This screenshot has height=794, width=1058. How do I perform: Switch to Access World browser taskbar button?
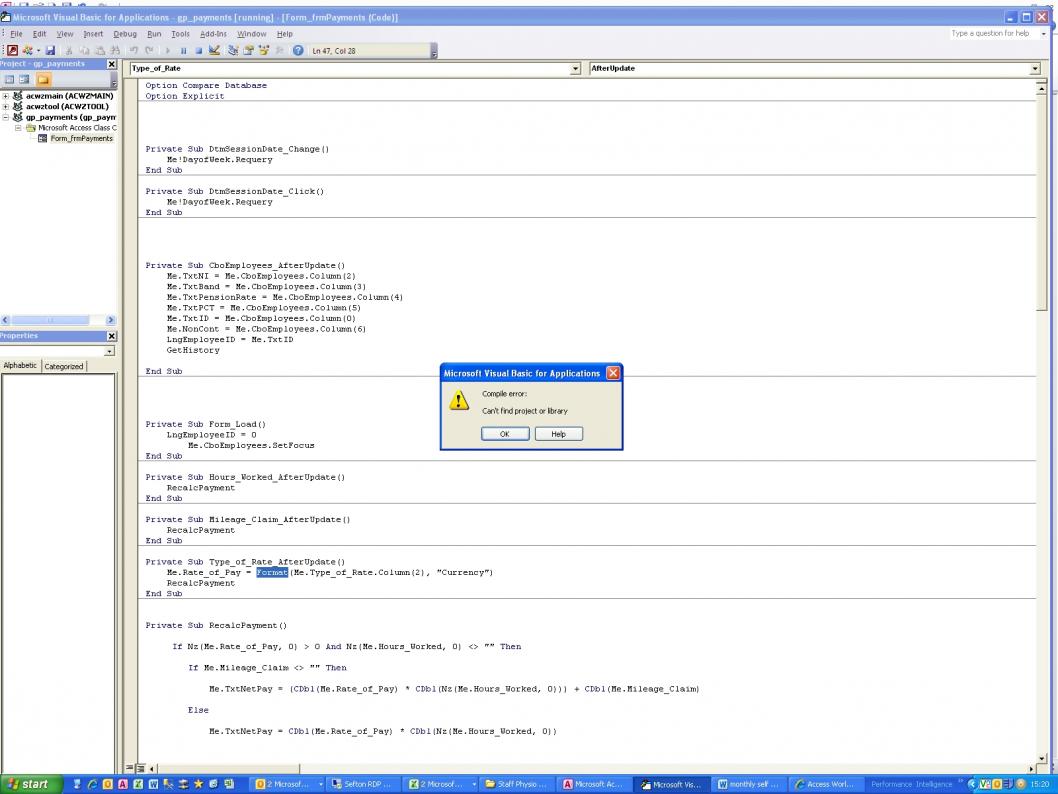click(825, 784)
